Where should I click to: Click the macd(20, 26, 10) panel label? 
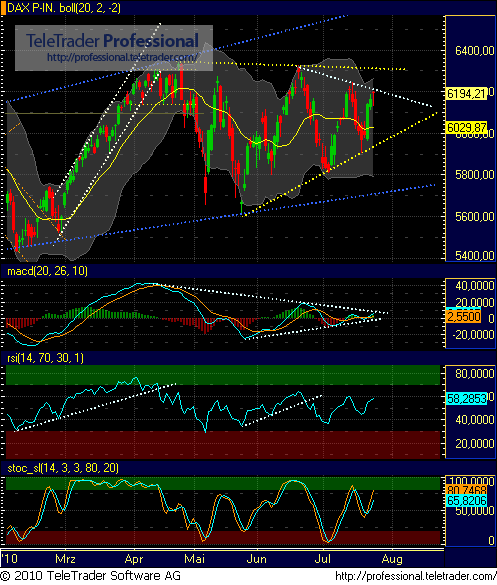click(47, 271)
